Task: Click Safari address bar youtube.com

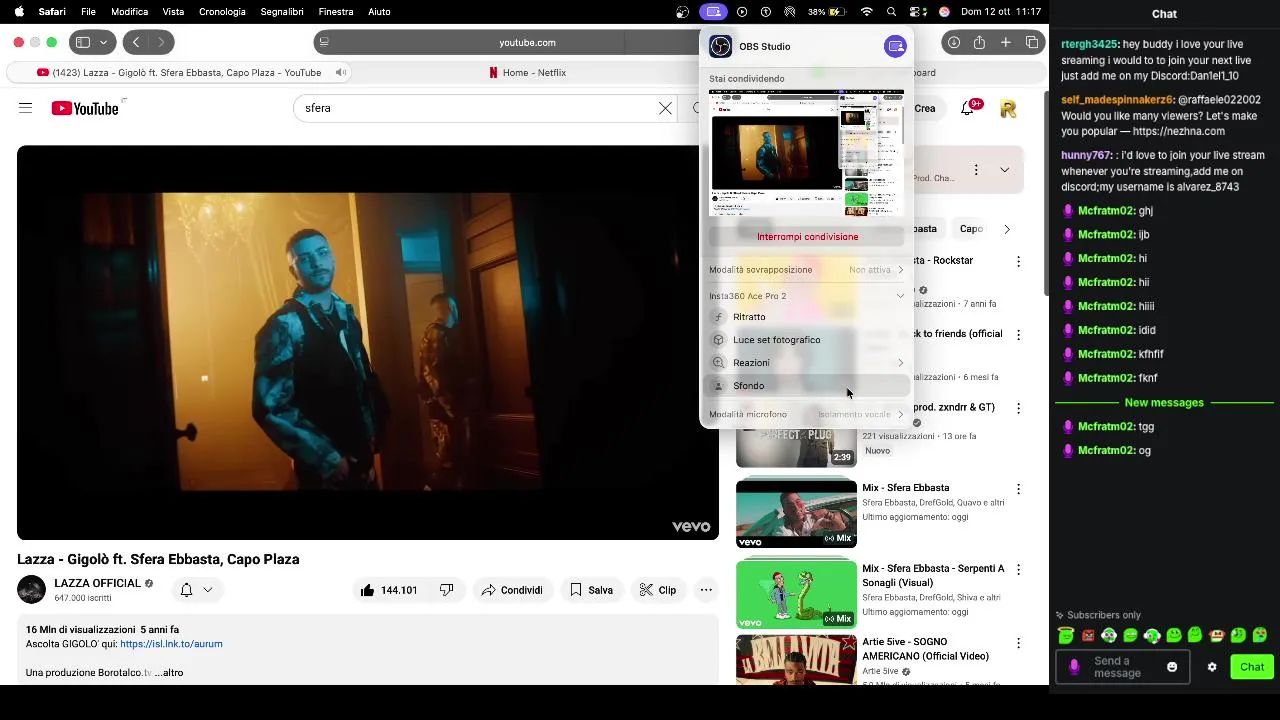Action: click(x=527, y=42)
